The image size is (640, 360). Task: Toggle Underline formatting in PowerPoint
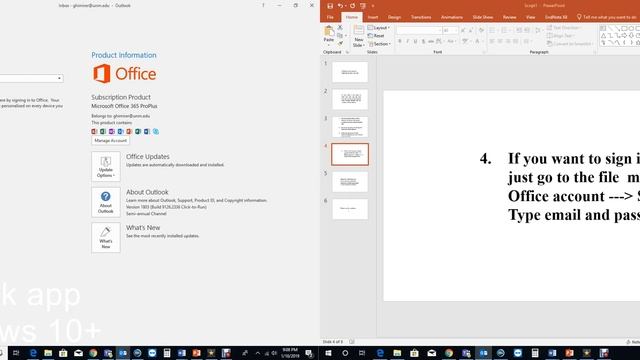click(415, 41)
